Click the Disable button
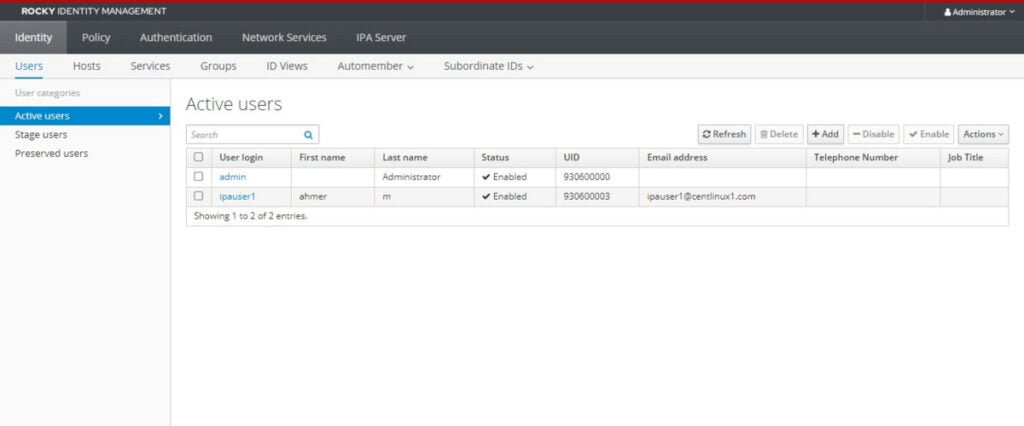Screen dimensions: 1024x426 874,134
